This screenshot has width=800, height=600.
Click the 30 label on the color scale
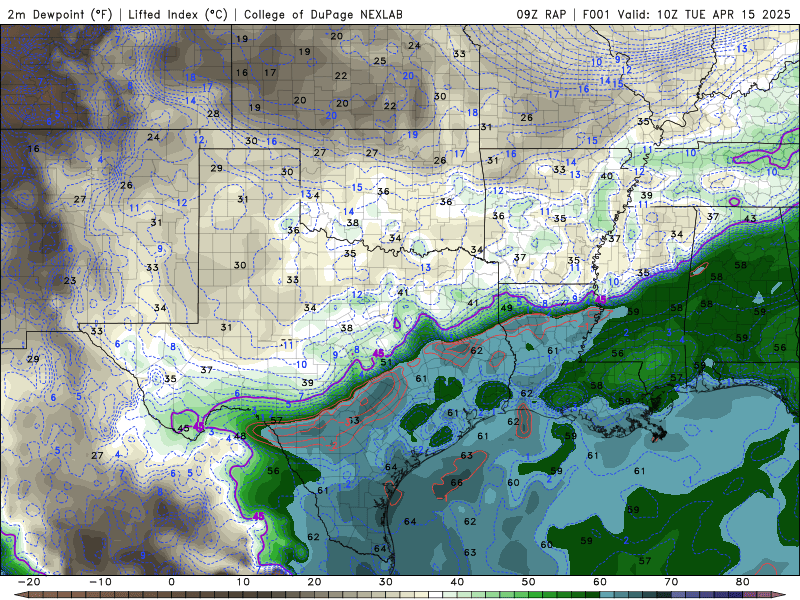pyautogui.click(x=386, y=582)
